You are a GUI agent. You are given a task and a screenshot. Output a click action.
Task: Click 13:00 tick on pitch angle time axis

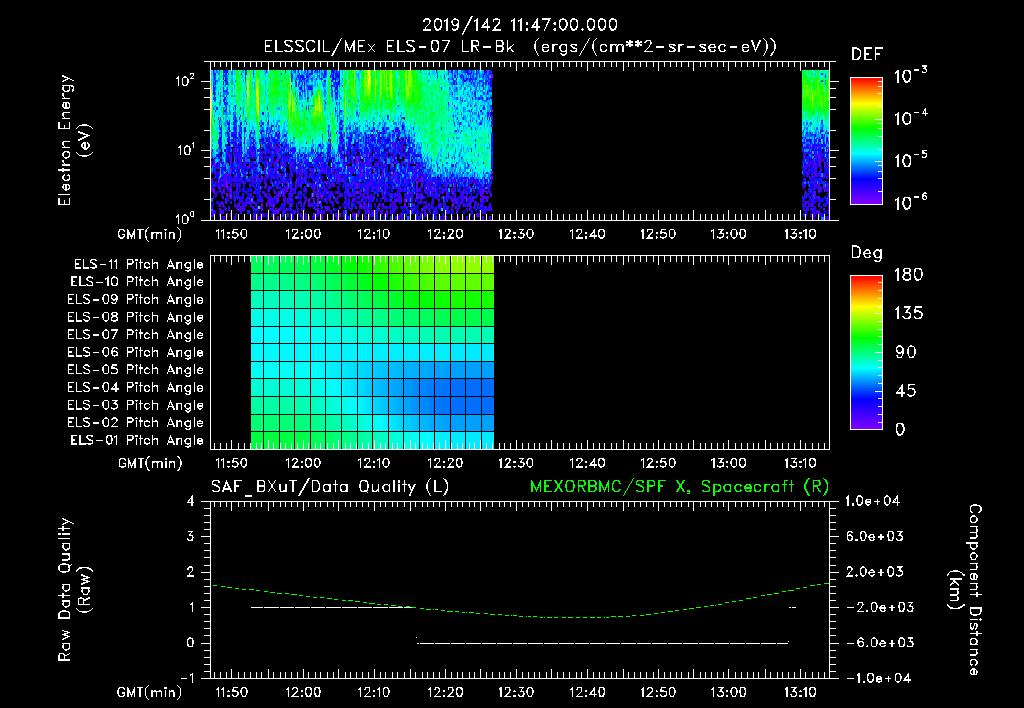pyautogui.click(x=728, y=463)
